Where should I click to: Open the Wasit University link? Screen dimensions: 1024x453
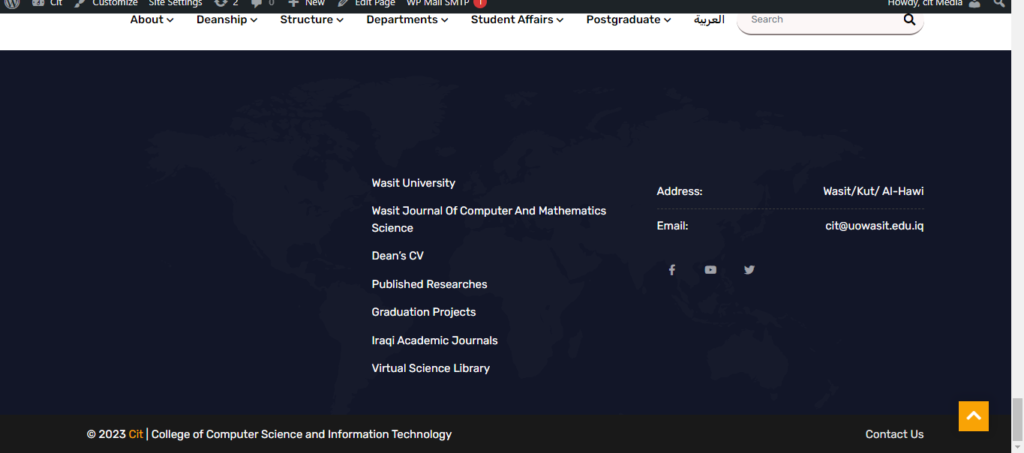pyautogui.click(x=413, y=183)
